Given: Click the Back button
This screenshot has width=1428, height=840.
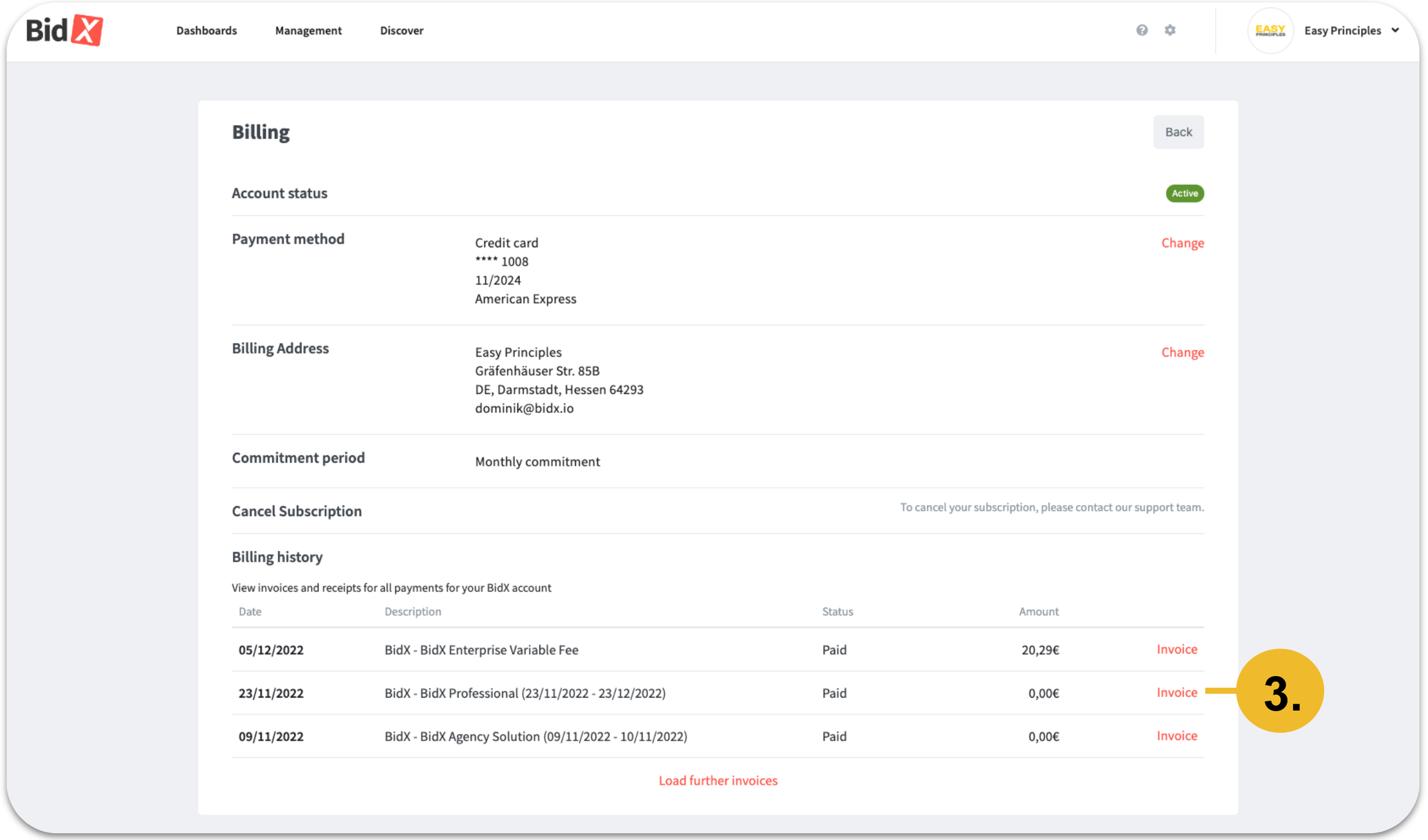Looking at the screenshot, I should point(1178,132).
